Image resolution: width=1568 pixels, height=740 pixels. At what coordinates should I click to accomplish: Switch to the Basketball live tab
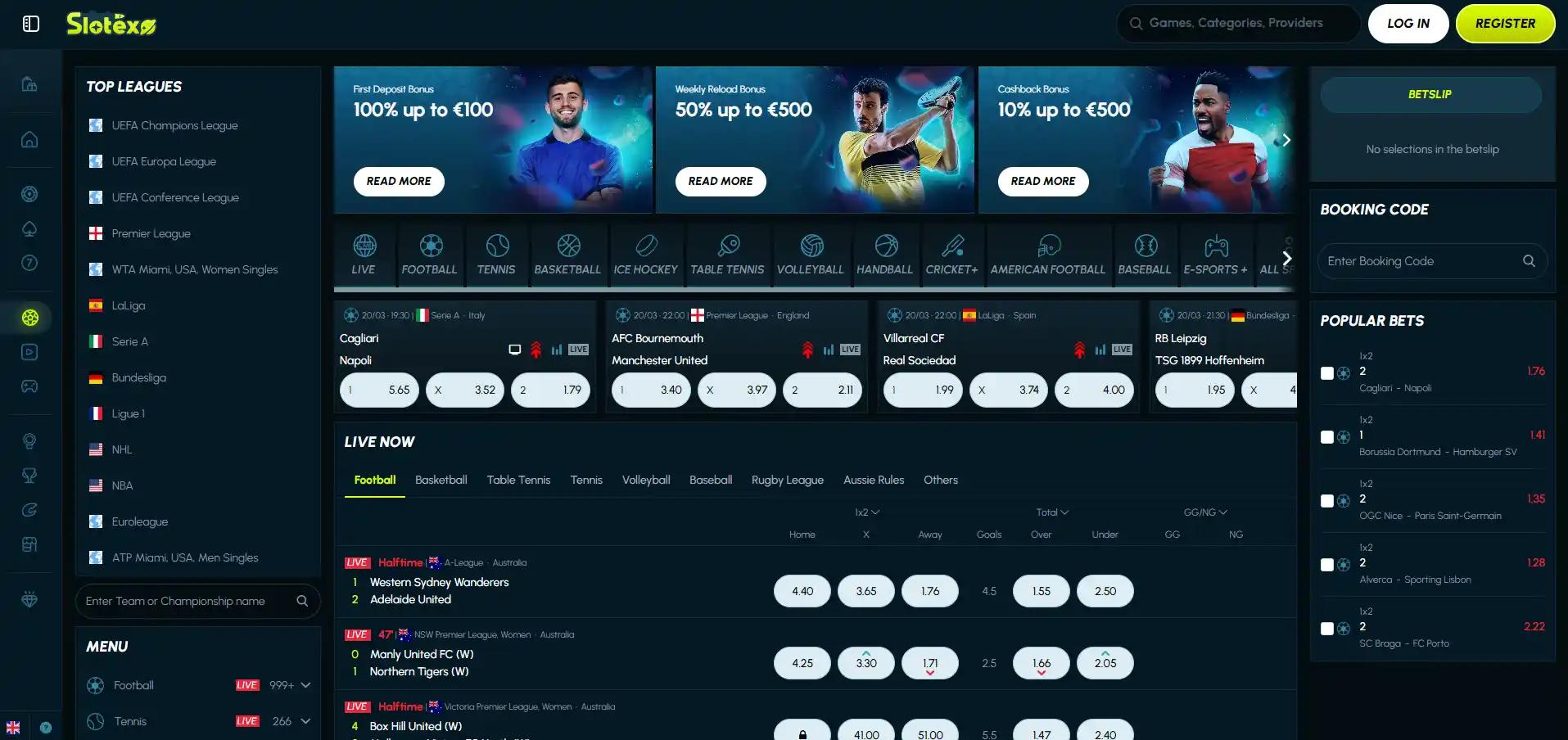(441, 480)
